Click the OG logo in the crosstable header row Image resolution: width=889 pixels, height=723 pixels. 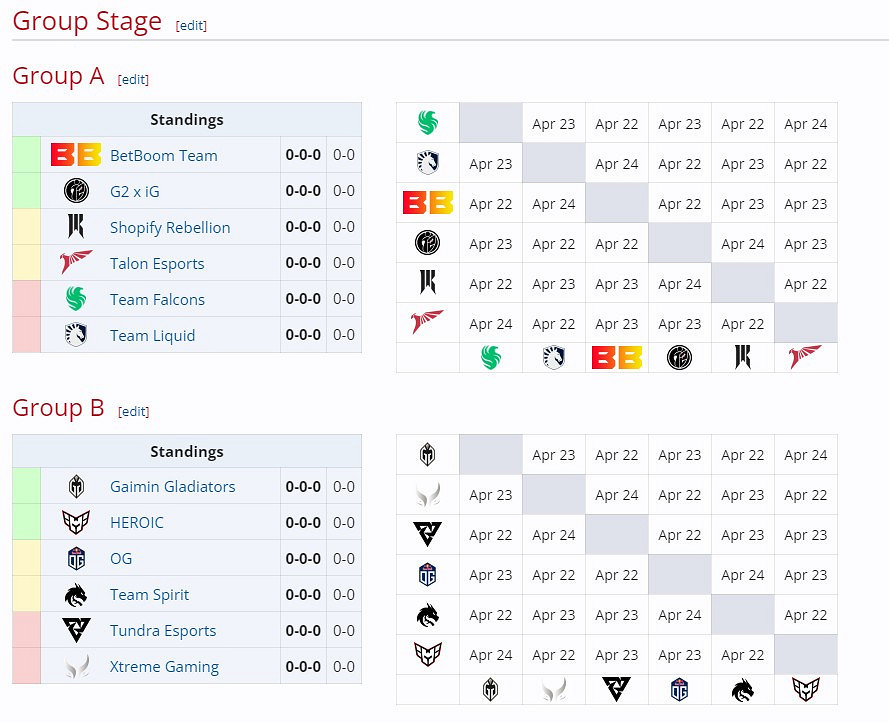[x=680, y=690]
